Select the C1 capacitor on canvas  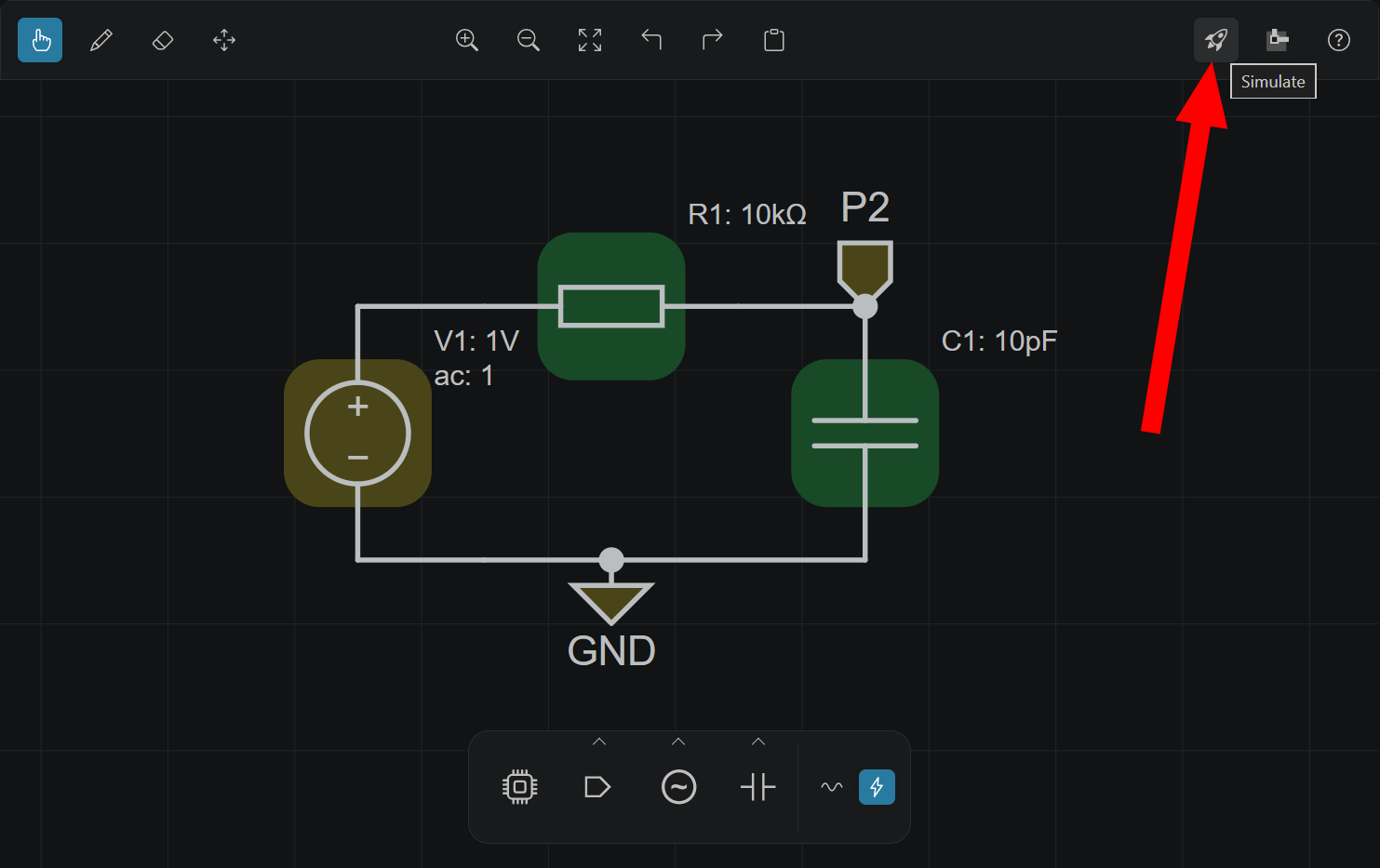[x=864, y=433]
